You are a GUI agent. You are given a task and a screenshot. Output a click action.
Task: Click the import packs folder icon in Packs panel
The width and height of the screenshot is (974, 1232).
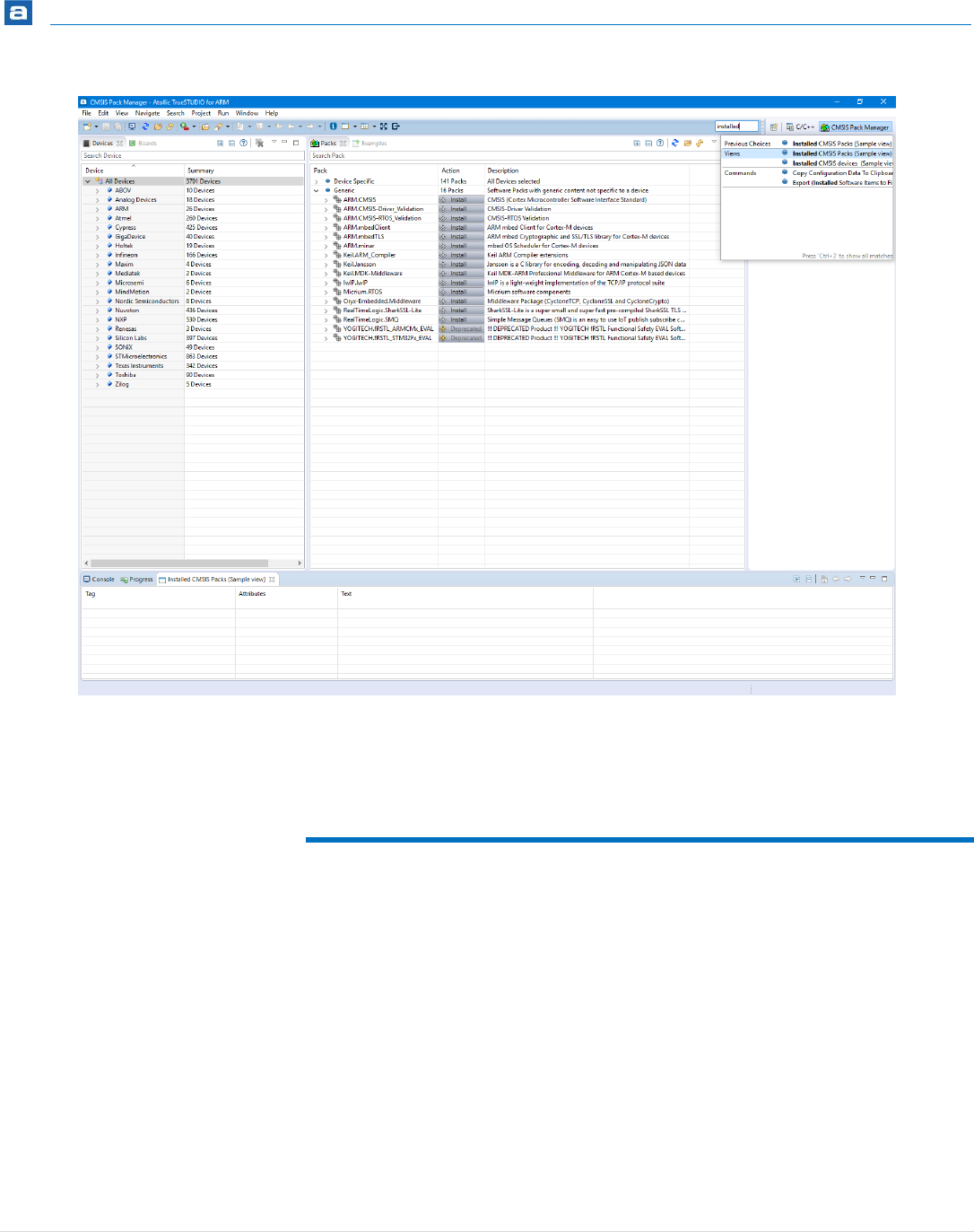[x=688, y=143]
